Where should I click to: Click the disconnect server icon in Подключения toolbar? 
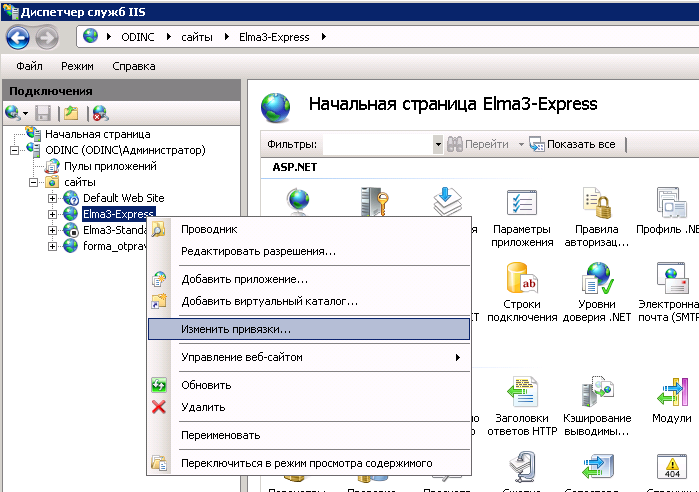click(x=100, y=113)
